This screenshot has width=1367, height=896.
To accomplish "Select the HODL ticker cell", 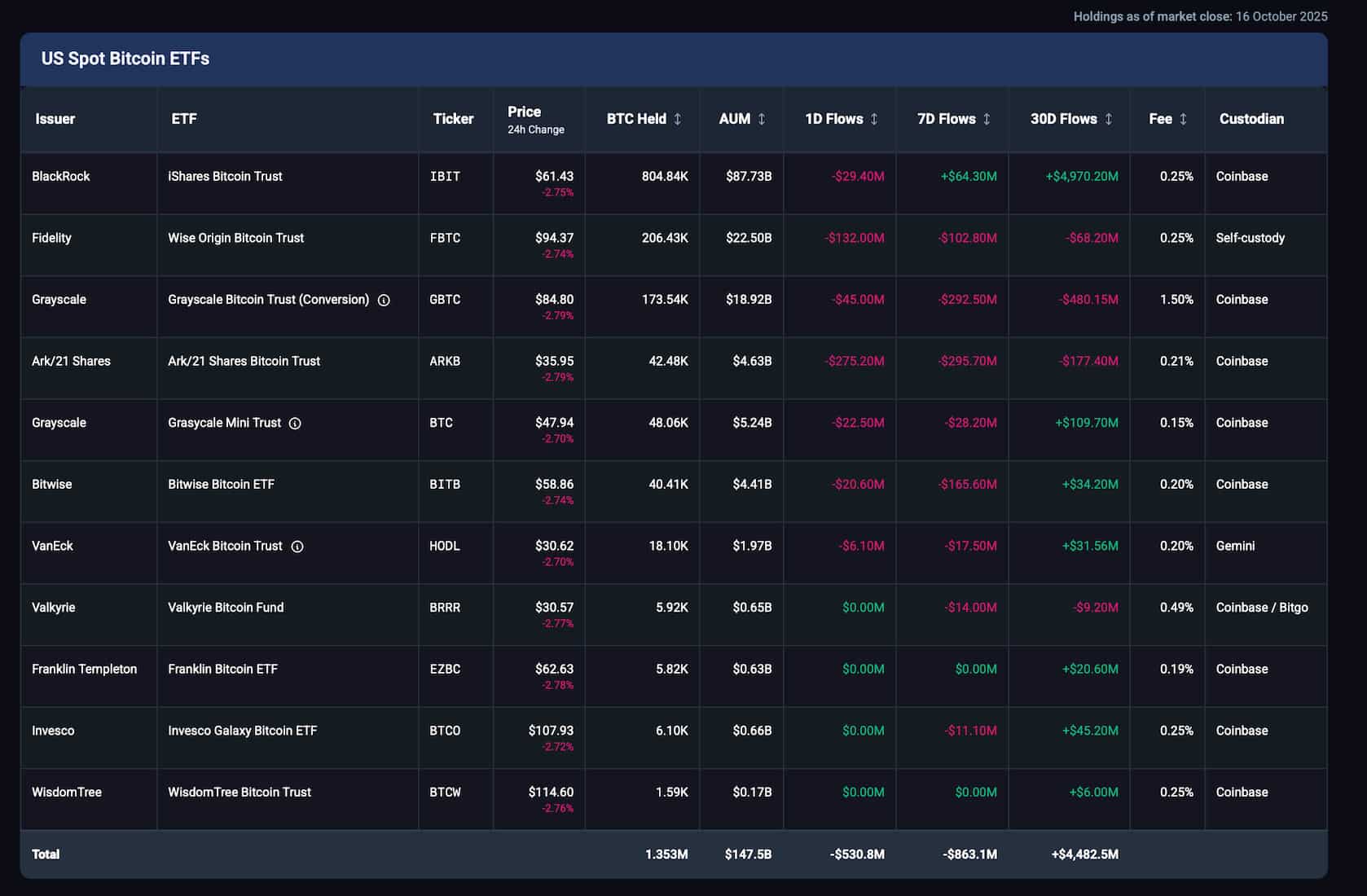I will tap(445, 547).
